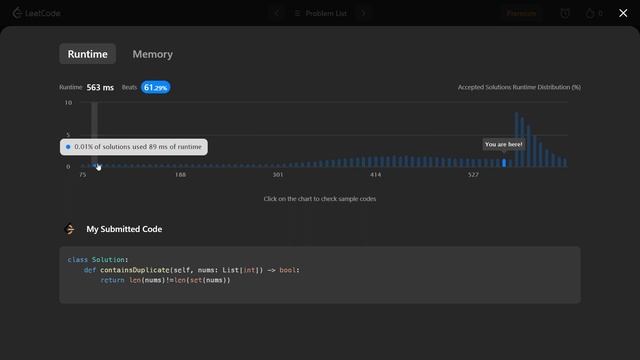Click the 414 axis label on chart

(x=376, y=175)
